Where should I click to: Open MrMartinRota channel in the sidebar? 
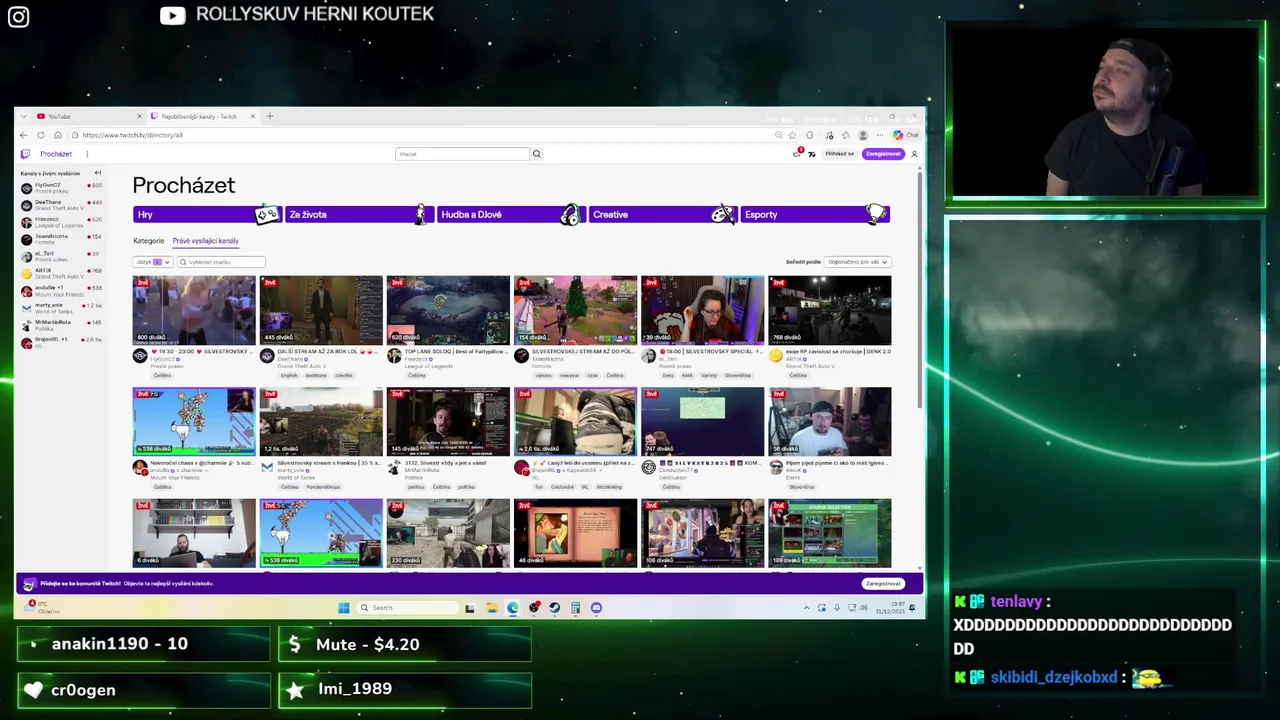pos(61,325)
